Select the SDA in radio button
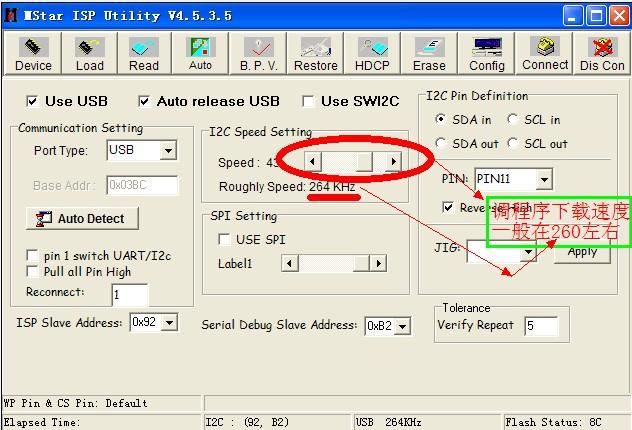632x430 pixels. [441, 119]
